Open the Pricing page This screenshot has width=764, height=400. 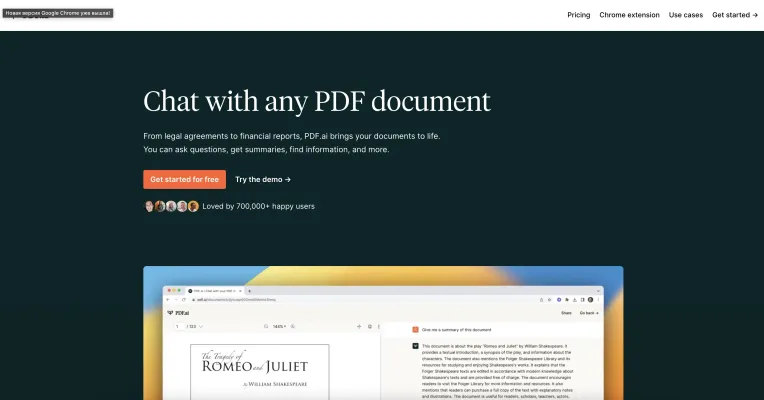[578, 15]
